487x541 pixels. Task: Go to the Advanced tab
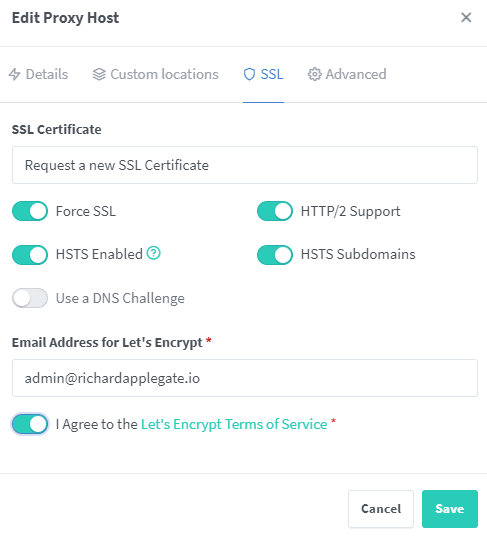(x=347, y=74)
